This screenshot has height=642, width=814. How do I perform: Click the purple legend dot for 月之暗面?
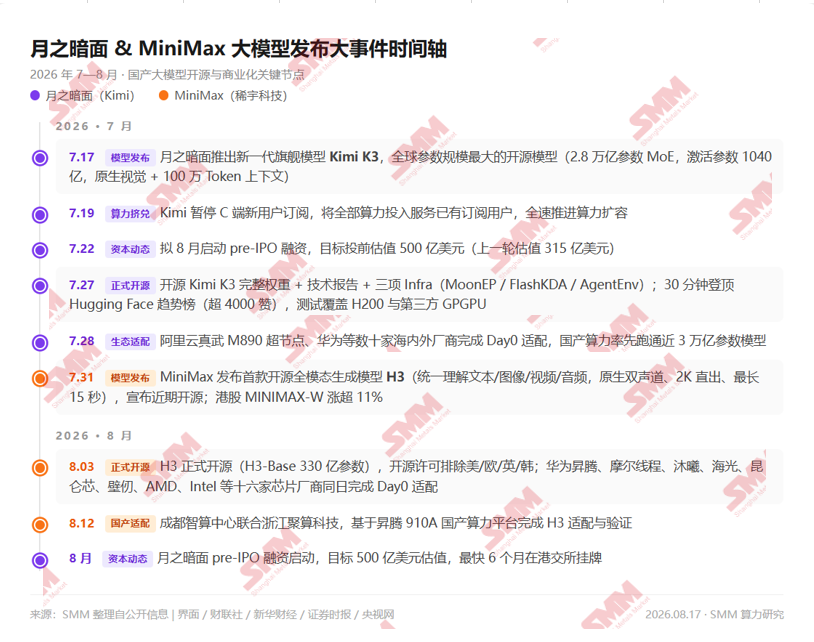35,95
